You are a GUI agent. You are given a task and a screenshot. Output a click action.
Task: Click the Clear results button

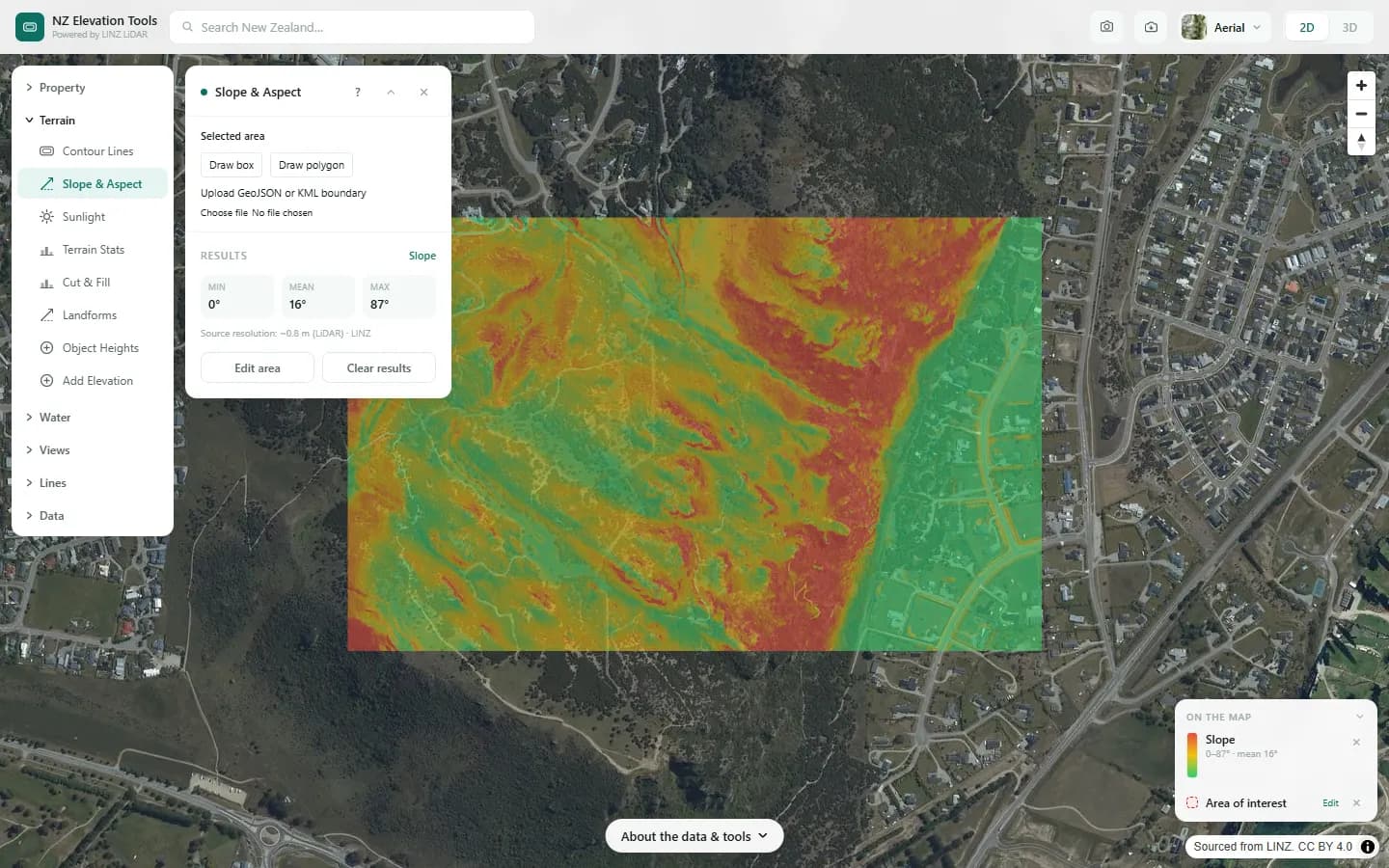coord(379,368)
